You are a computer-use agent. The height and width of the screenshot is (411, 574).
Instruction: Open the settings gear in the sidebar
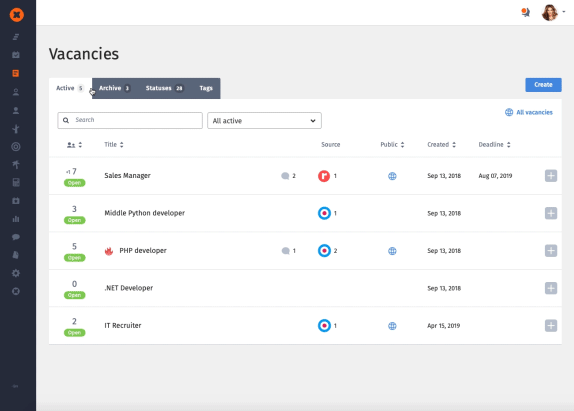coord(16,273)
